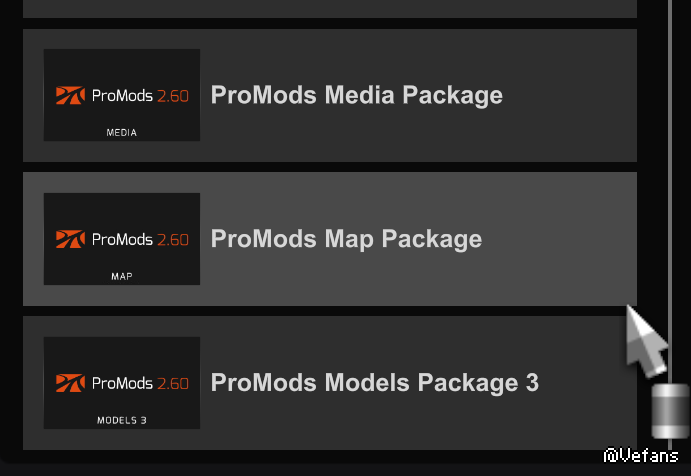
Task: Select the "ProMods Map Package" title
Action: [346, 239]
